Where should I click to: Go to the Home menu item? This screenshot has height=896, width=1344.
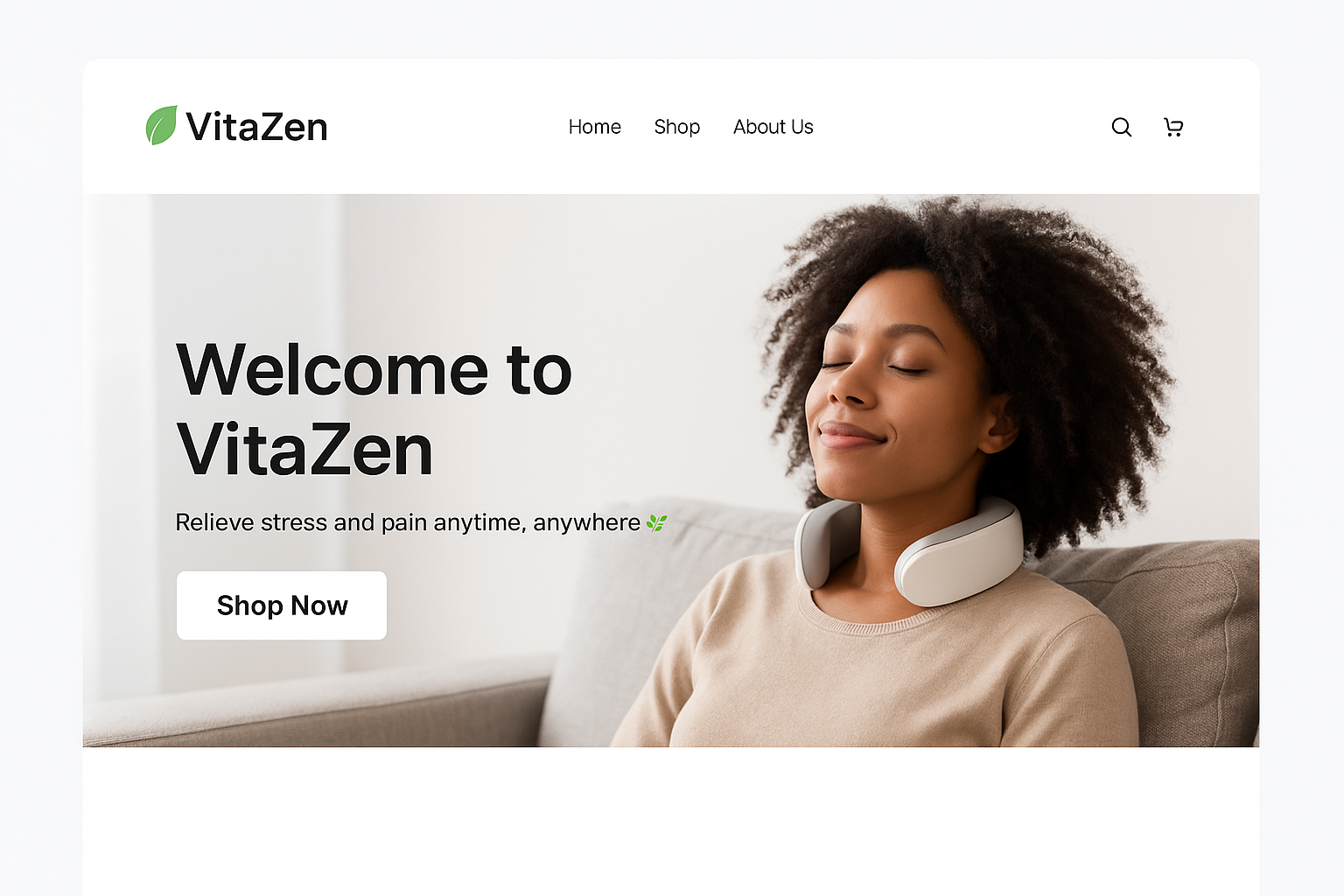click(x=595, y=127)
